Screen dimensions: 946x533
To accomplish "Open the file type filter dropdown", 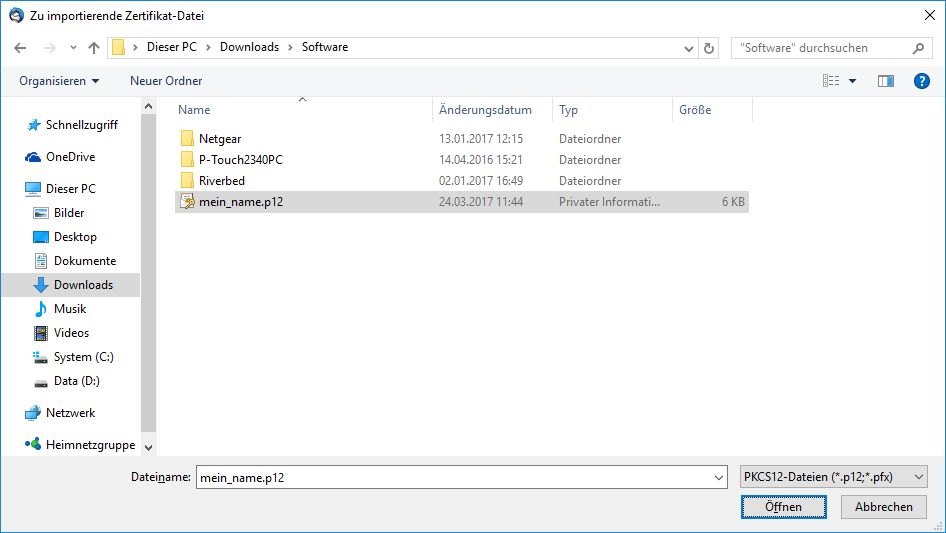I will coord(833,478).
